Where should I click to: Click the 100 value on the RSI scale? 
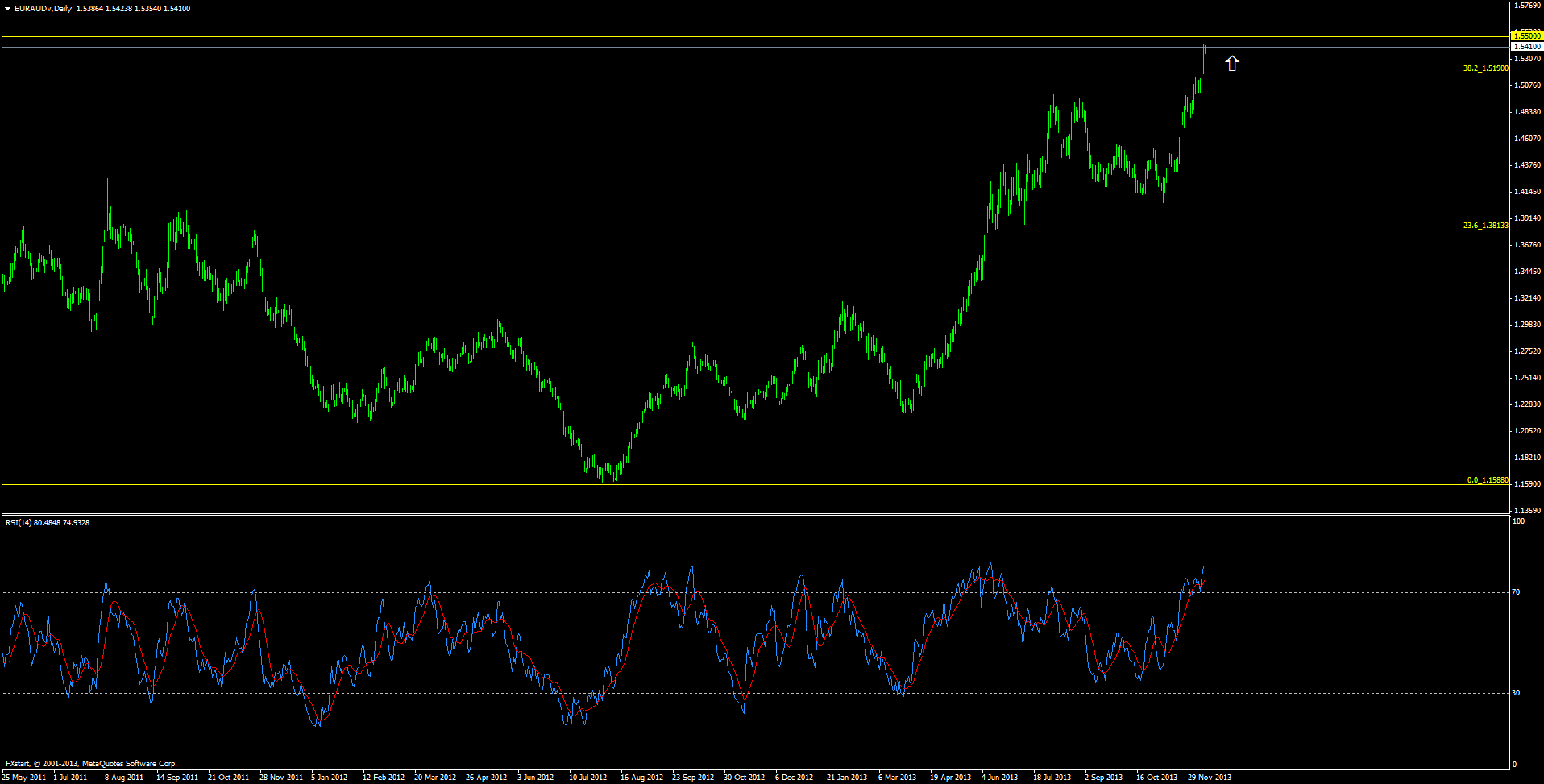1518,522
